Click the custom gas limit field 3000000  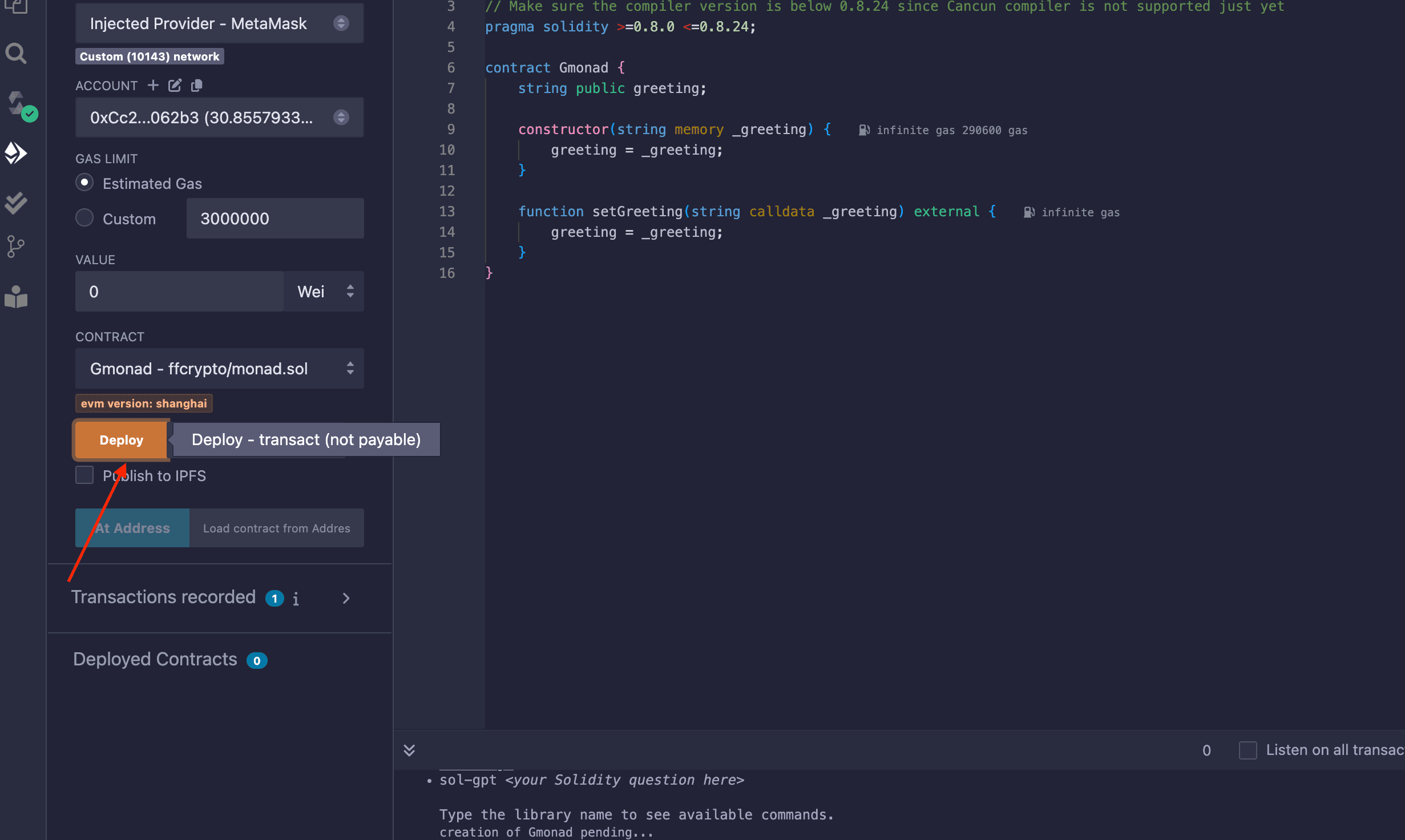[275, 219]
